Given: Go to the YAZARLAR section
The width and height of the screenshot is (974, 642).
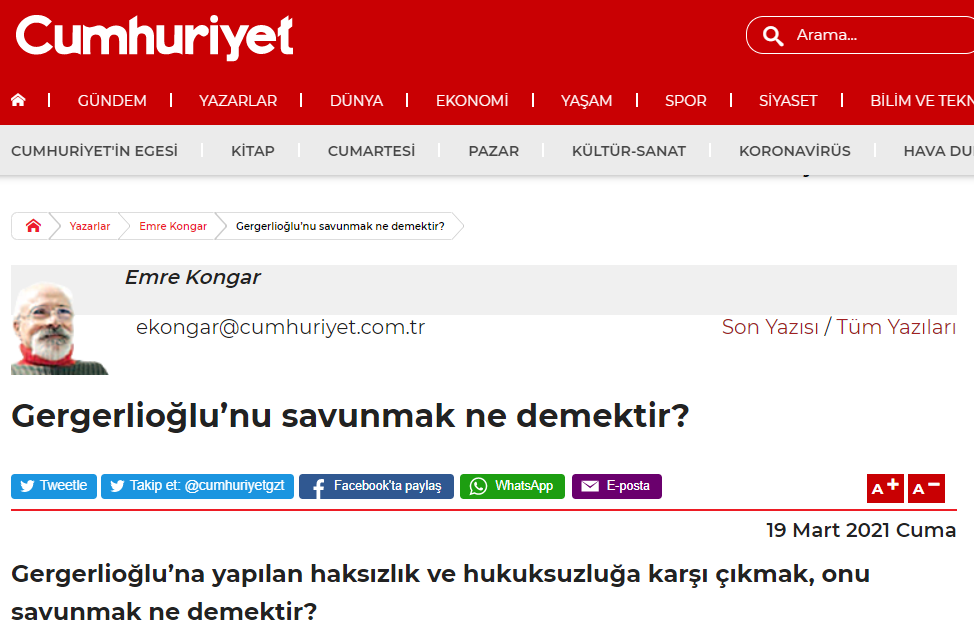Looking at the screenshot, I should 238,100.
